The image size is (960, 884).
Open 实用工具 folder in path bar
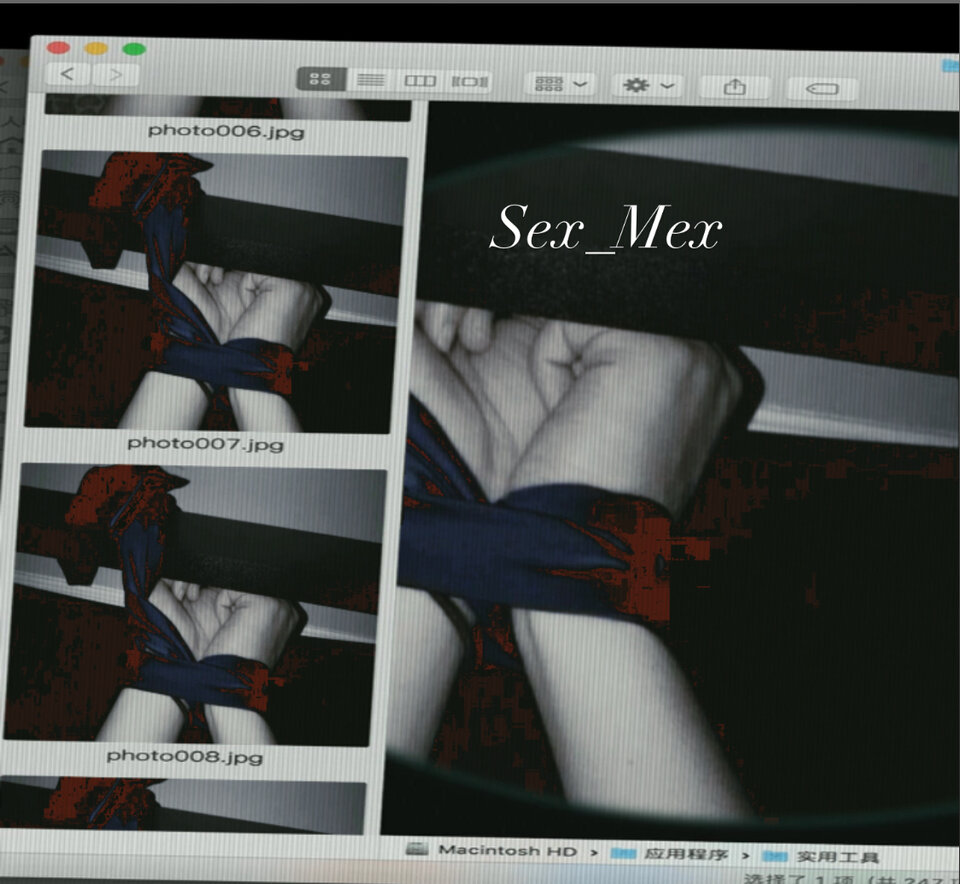[x=822, y=857]
